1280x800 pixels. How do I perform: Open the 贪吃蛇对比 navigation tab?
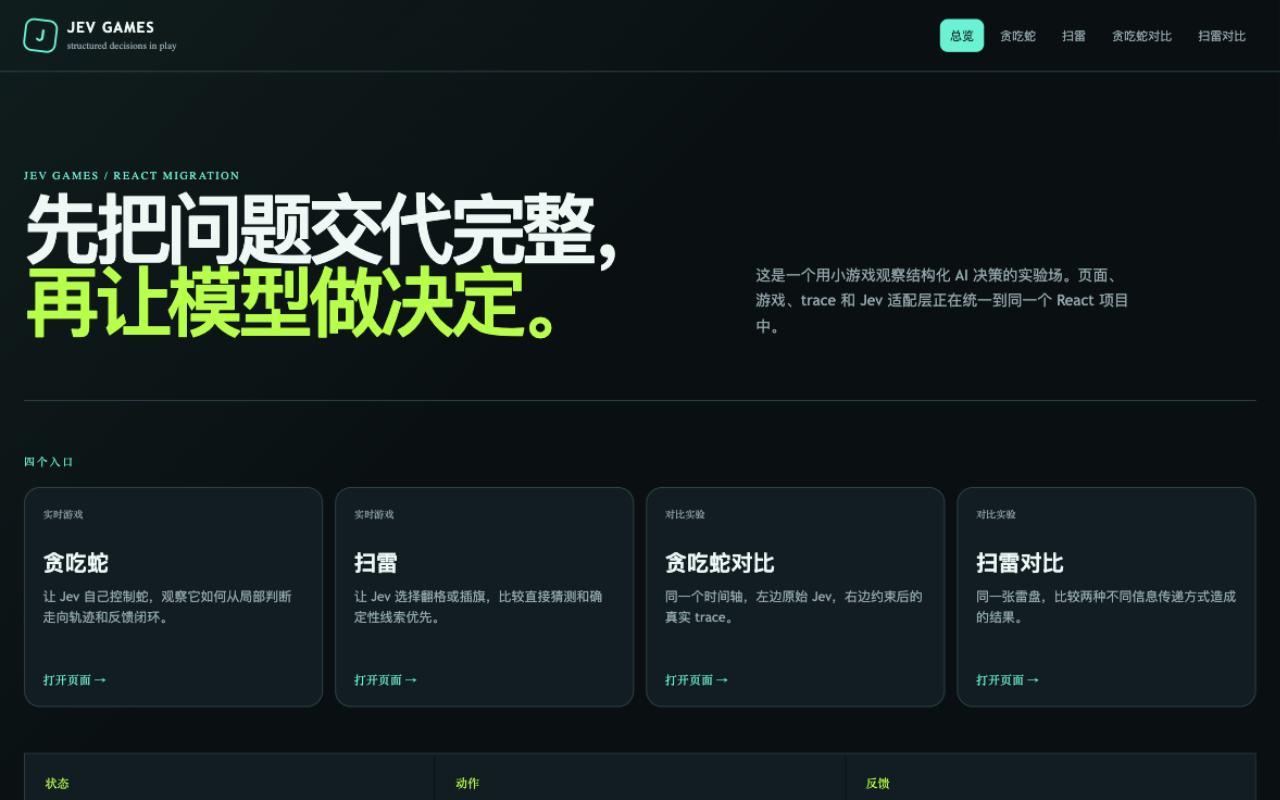coord(1142,36)
